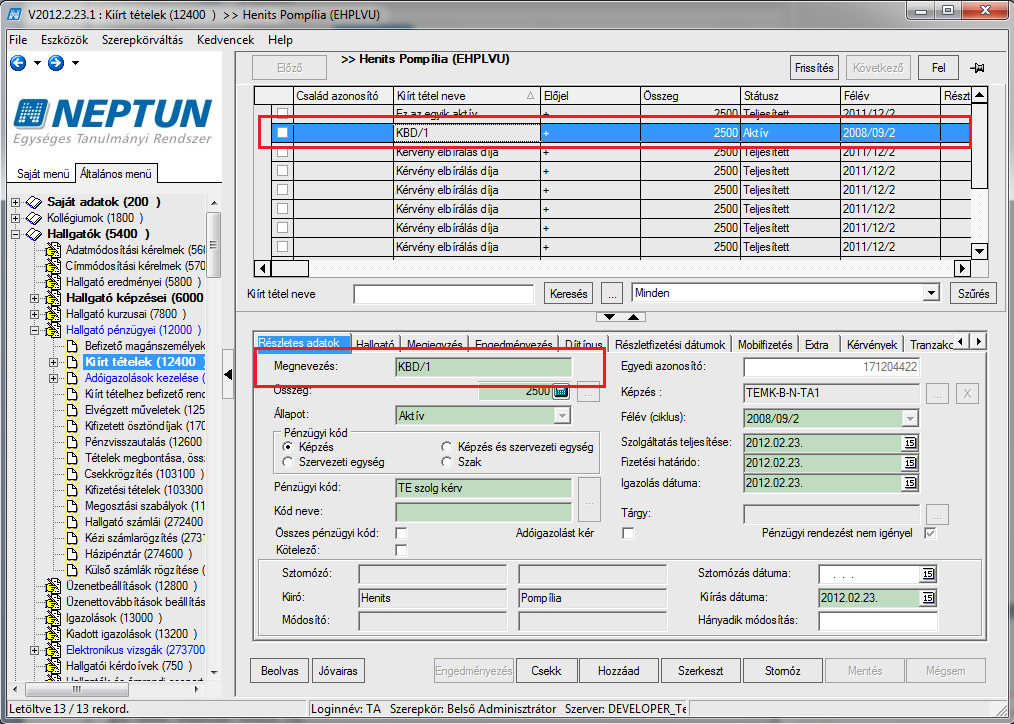
Task: Click the blue back navigation arrow
Action: (18, 63)
